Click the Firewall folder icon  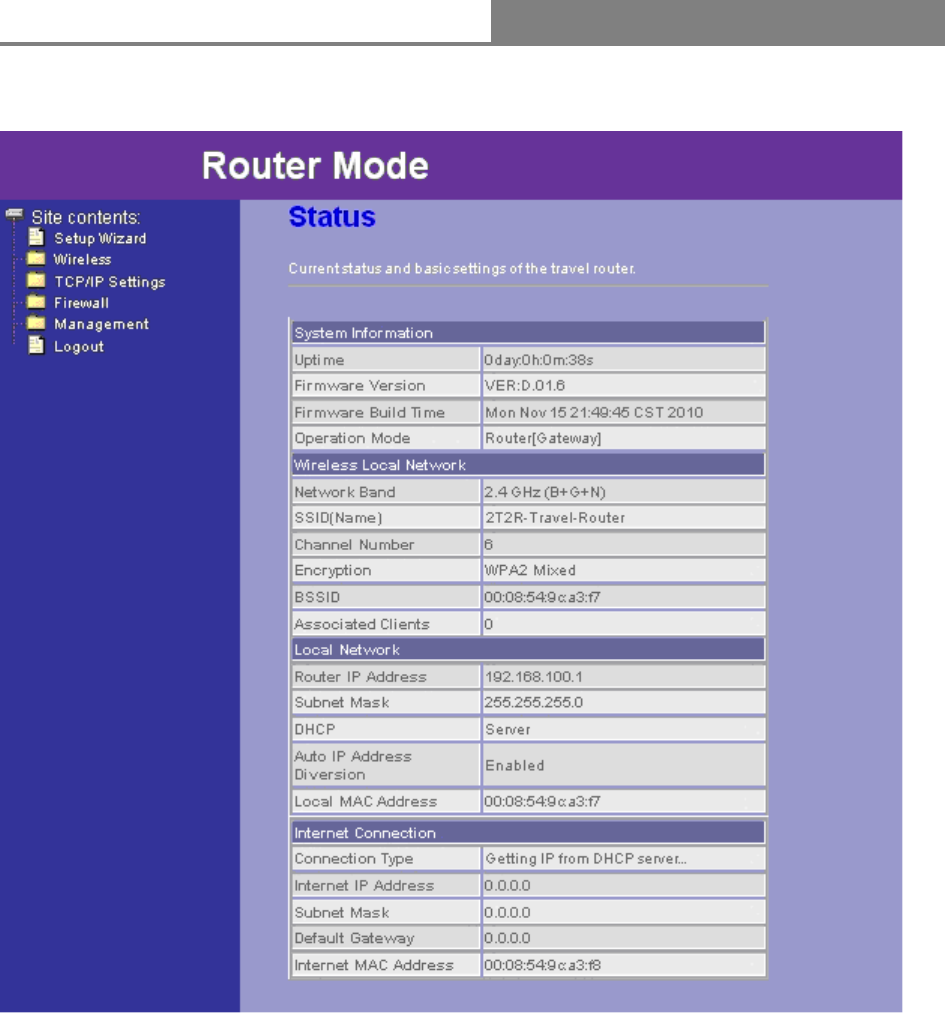coord(36,303)
